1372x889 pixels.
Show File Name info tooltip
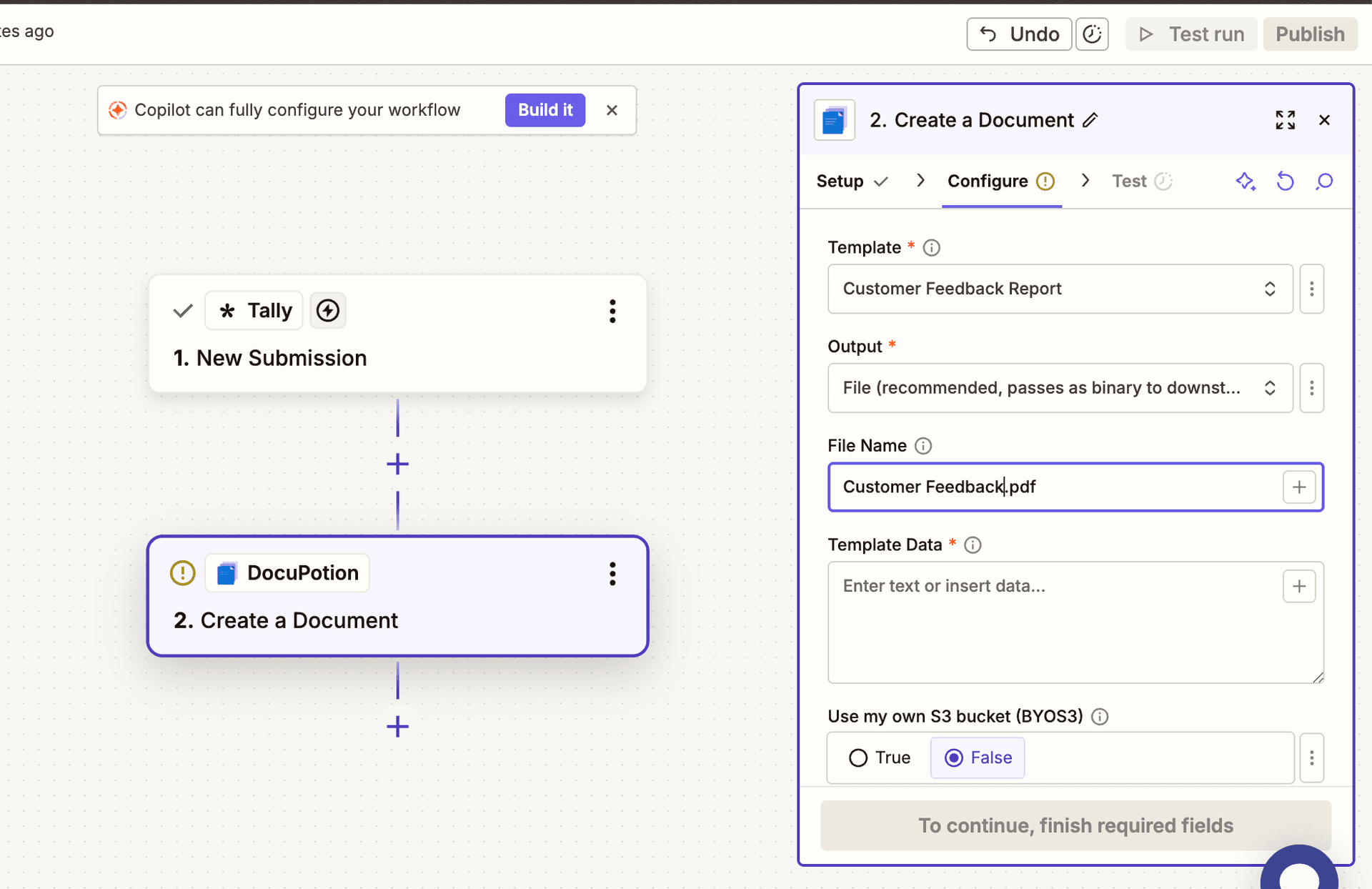click(923, 446)
